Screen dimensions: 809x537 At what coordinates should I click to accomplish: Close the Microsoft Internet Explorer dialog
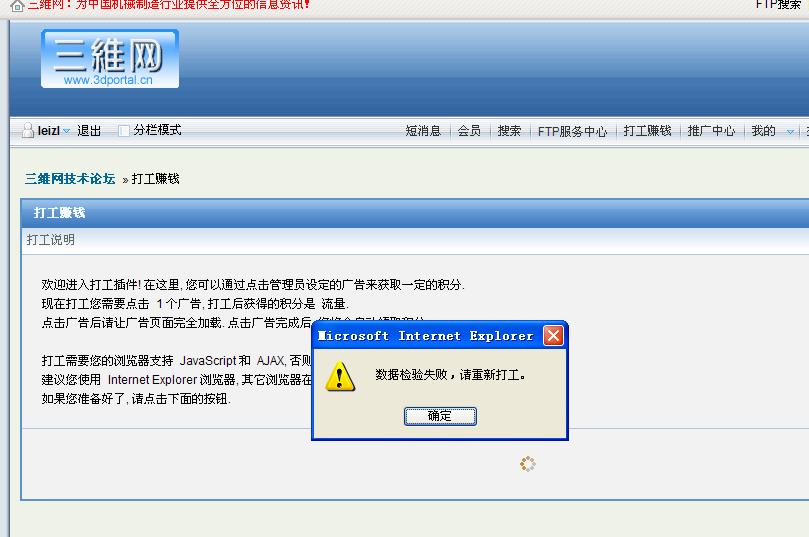pyautogui.click(x=553, y=336)
